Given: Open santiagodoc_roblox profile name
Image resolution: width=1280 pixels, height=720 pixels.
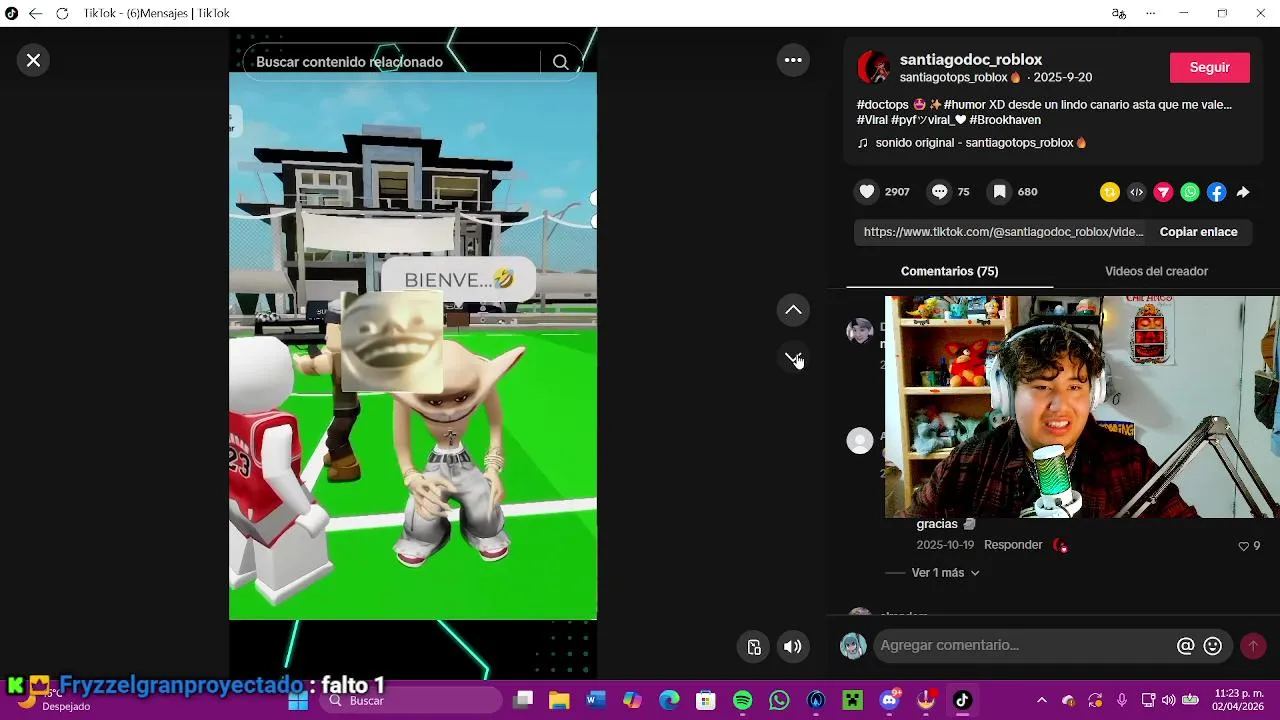Looking at the screenshot, I should [971, 60].
